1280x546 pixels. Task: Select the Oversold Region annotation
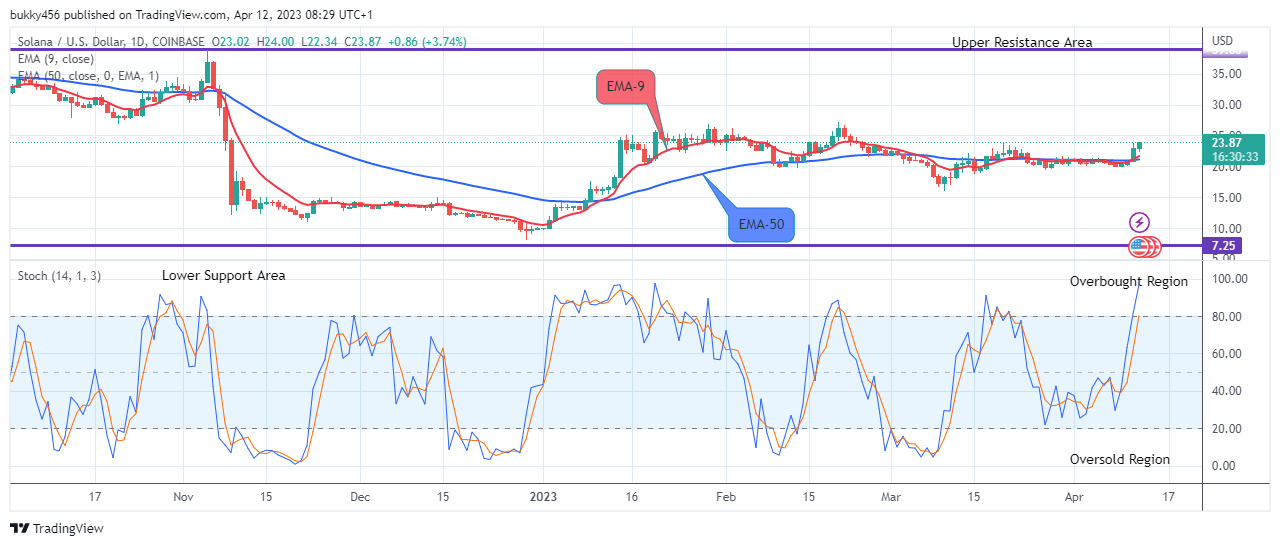click(x=1120, y=459)
